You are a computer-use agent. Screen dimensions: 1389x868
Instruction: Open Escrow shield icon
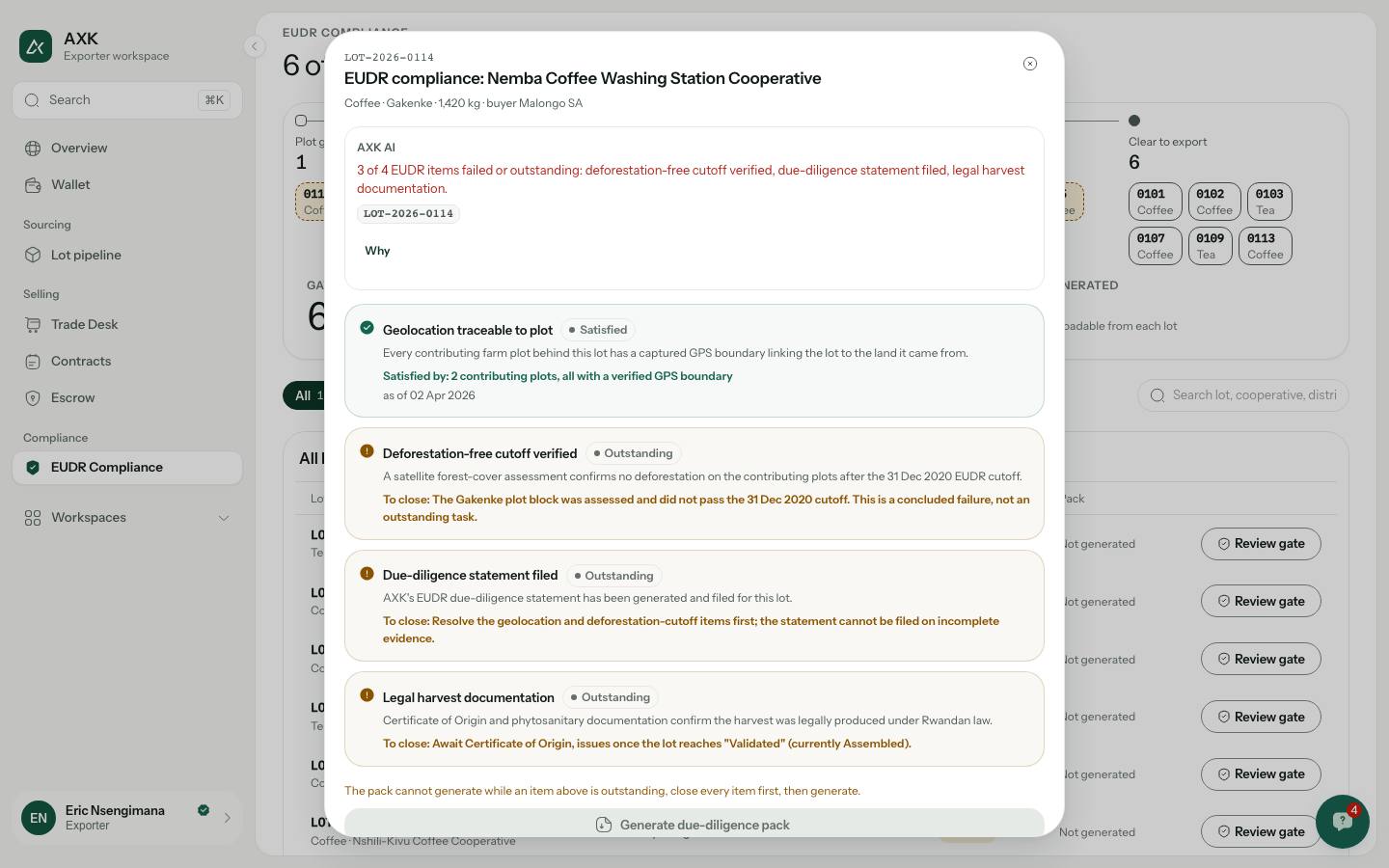[x=33, y=398]
